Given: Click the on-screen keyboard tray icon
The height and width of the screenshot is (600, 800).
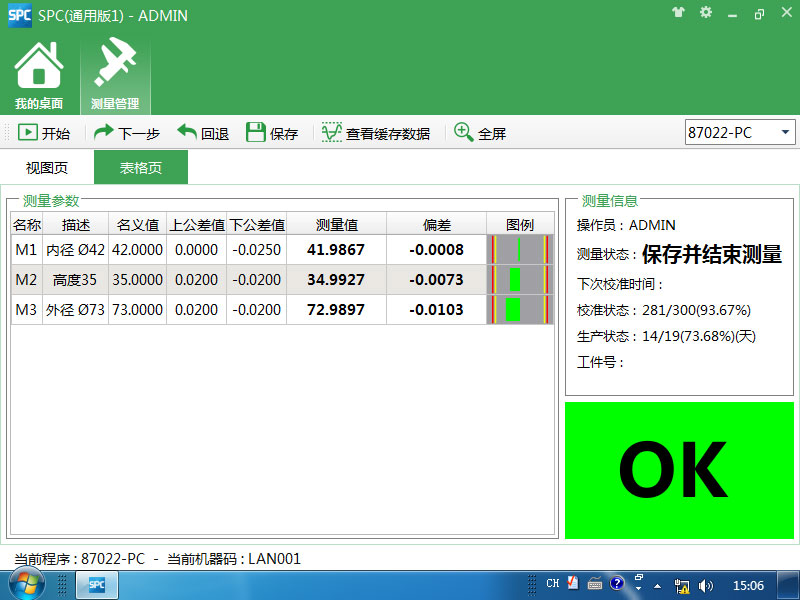Looking at the screenshot, I should [x=595, y=584].
